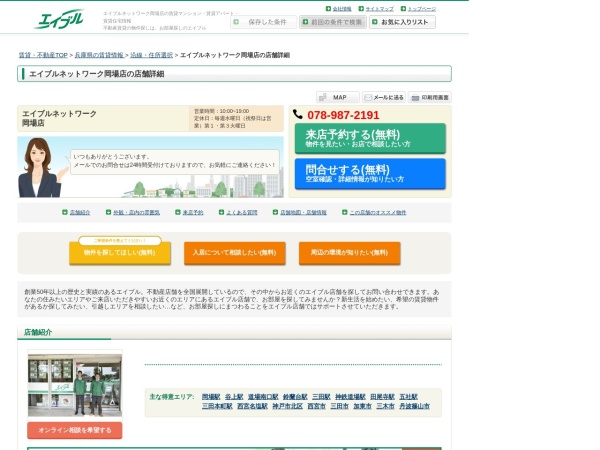Screen dimensions: 600x450
Task: Open the 鈴蘭台駅 area link
Action: [295, 397]
